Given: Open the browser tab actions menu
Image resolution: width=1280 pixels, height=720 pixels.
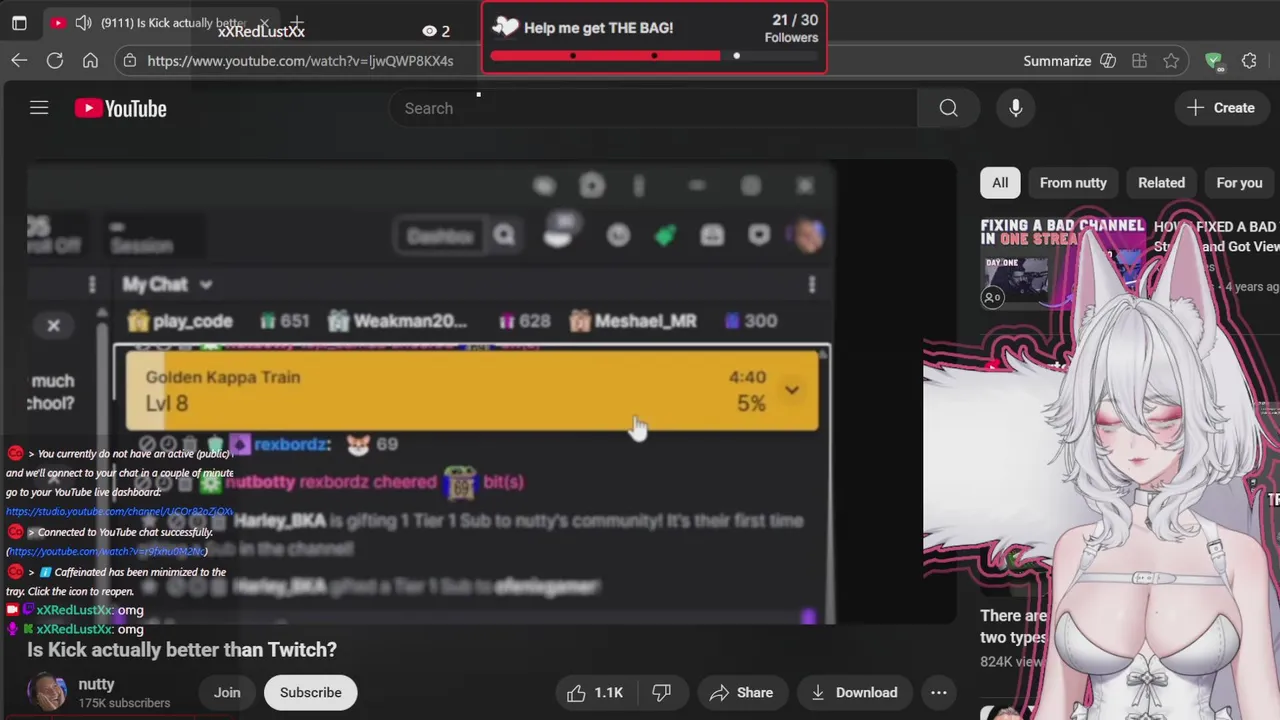Looking at the screenshot, I should (19, 23).
